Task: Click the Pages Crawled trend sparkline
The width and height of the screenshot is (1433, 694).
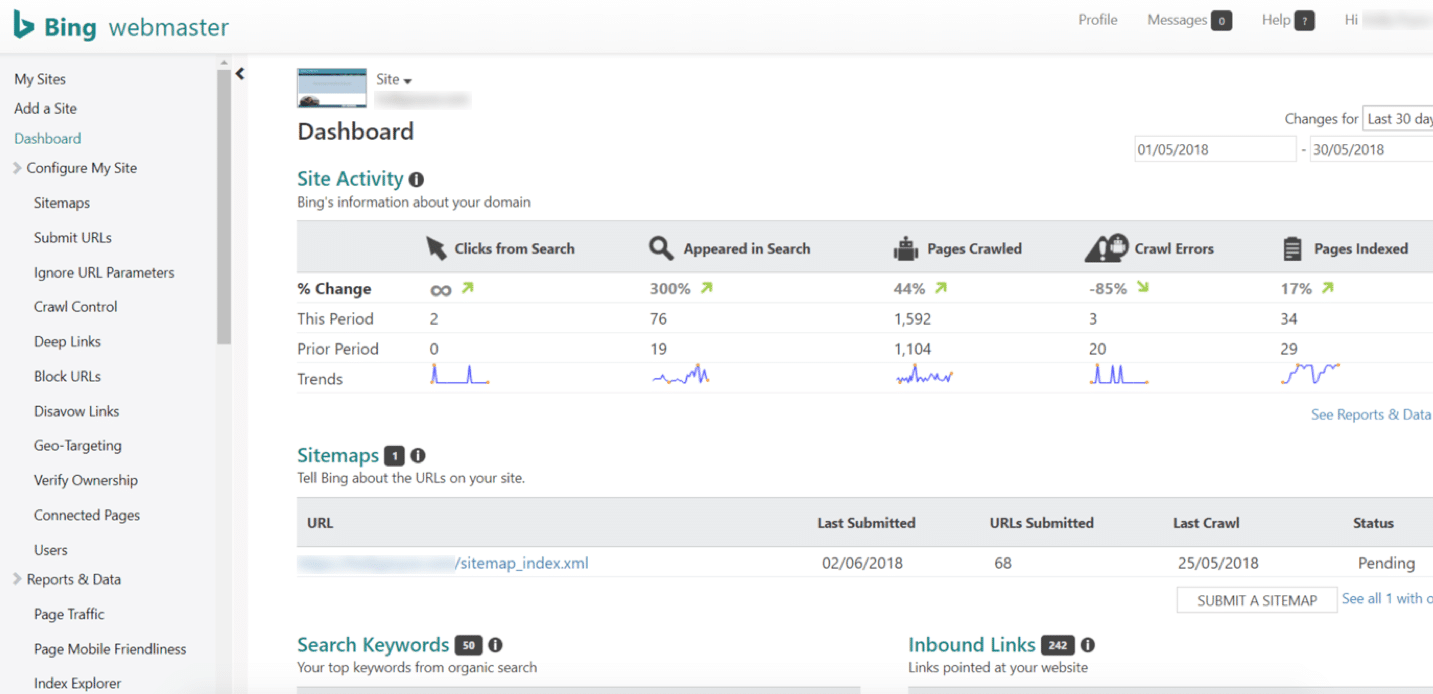Action: 924,375
